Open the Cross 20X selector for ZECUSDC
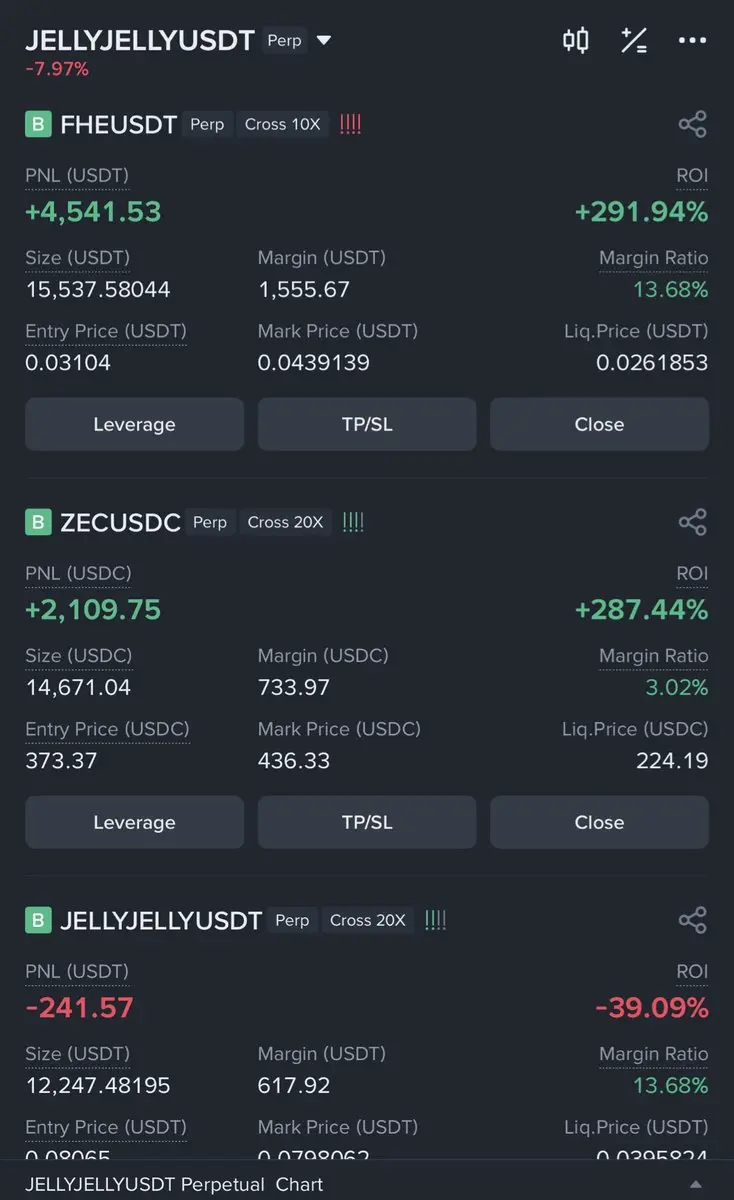The height and width of the screenshot is (1200, 734). [286, 522]
